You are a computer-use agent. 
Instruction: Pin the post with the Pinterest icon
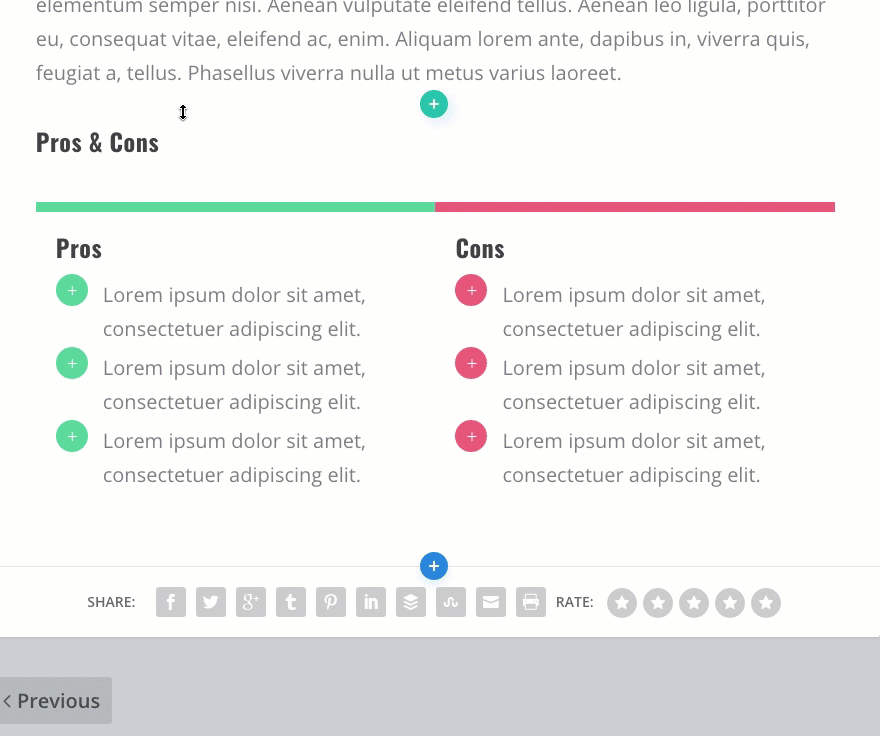pyautogui.click(x=331, y=602)
